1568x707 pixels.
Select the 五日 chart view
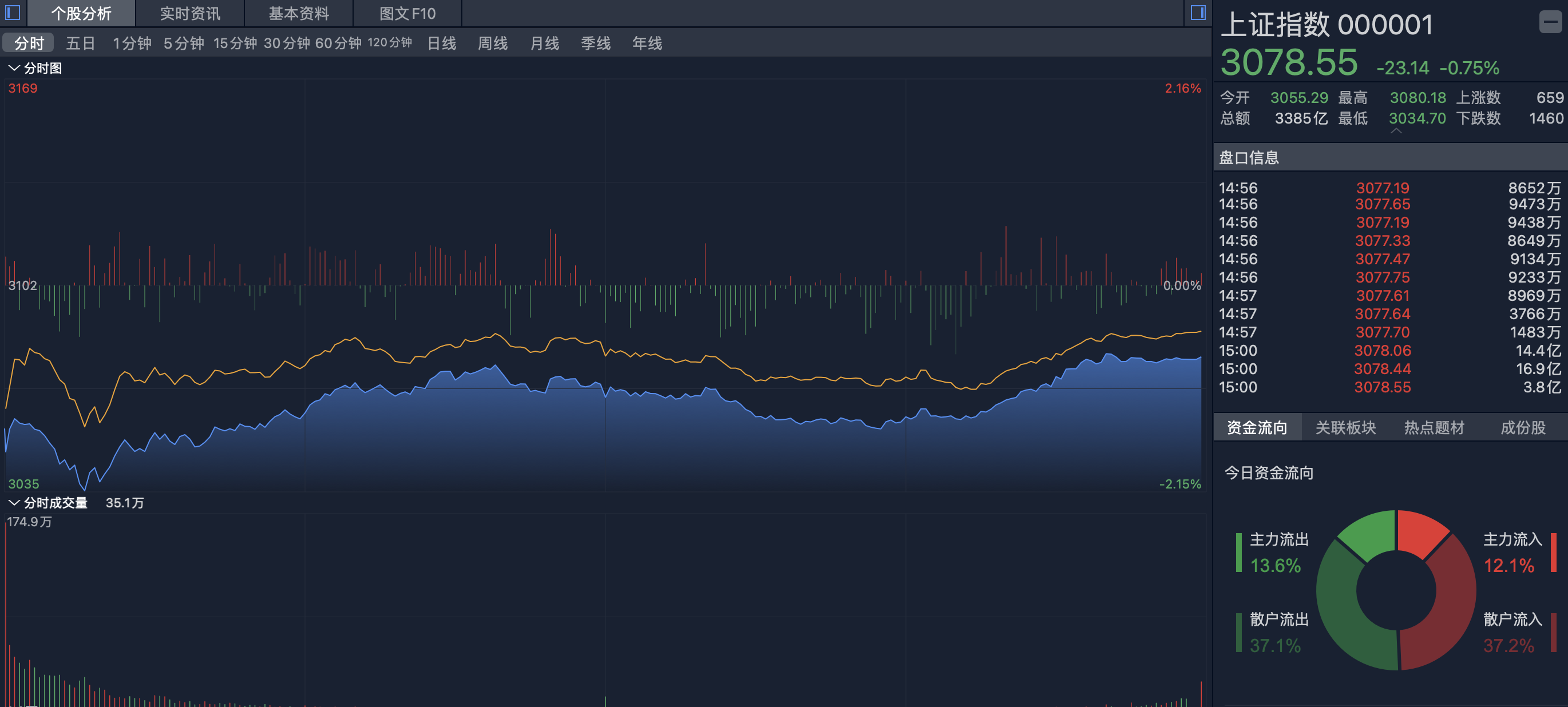pyautogui.click(x=80, y=43)
